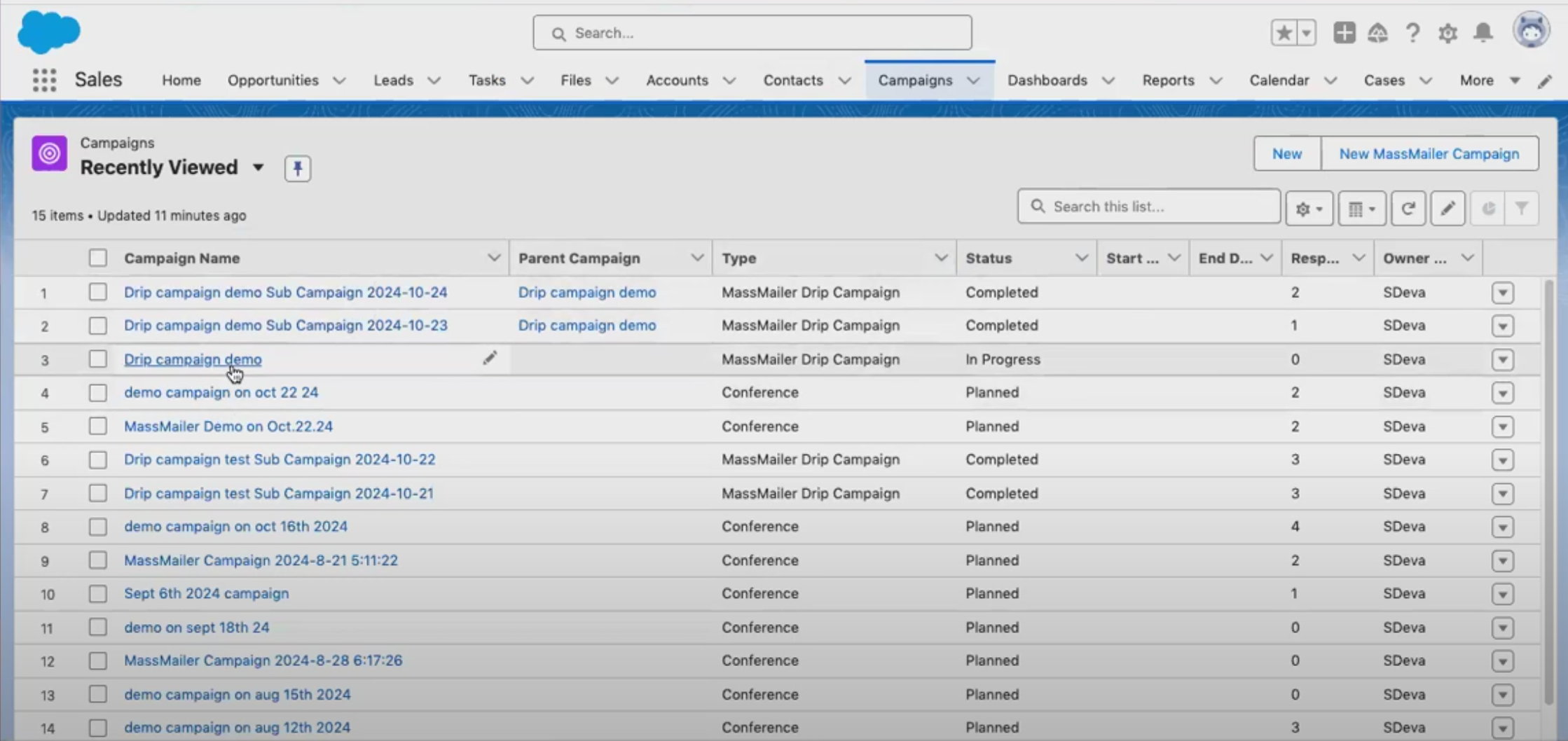The height and width of the screenshot is (741, 1568).
Task: Switch to the Accounts tab
Action: pos(677,81)
